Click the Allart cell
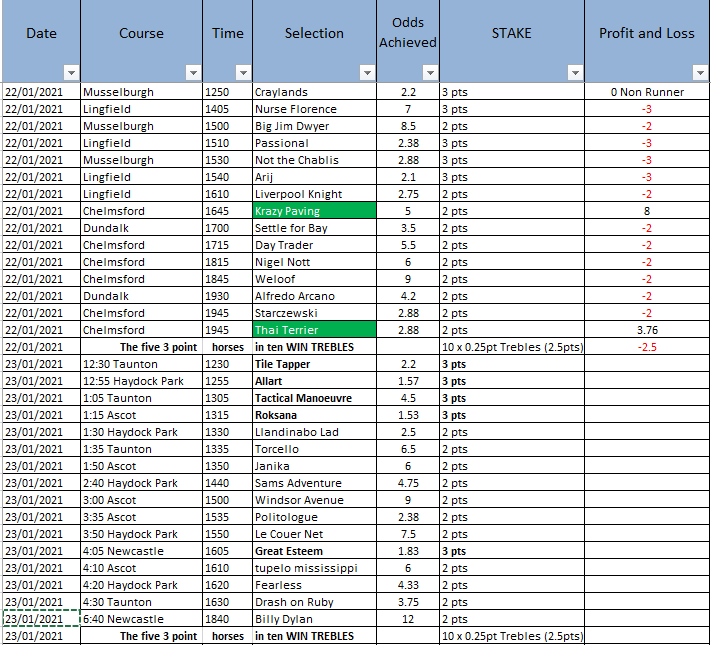 314,381
